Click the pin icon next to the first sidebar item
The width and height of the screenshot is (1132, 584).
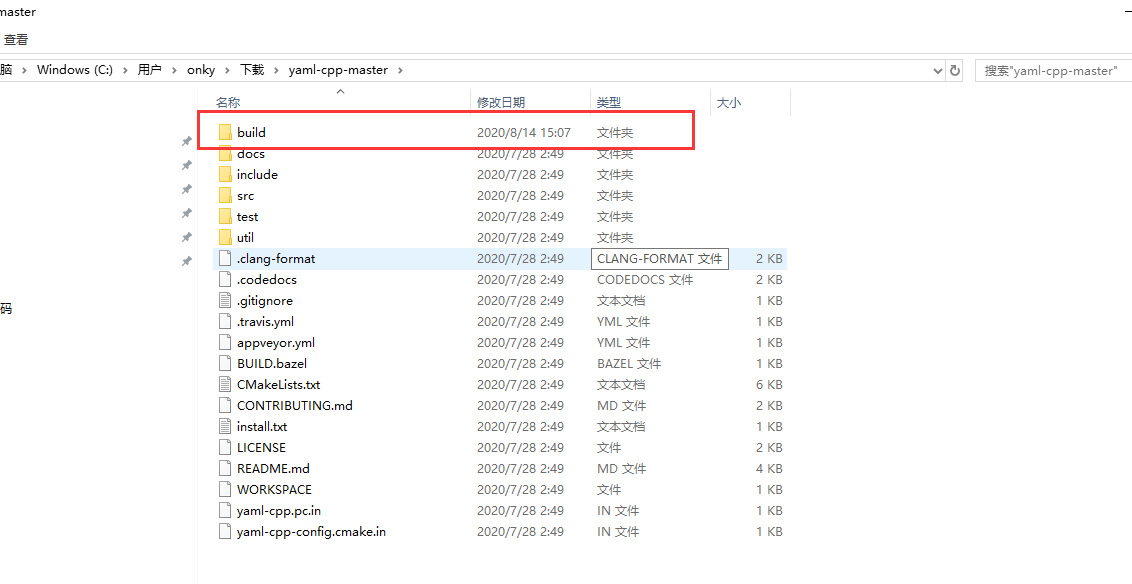pos(186,141)
